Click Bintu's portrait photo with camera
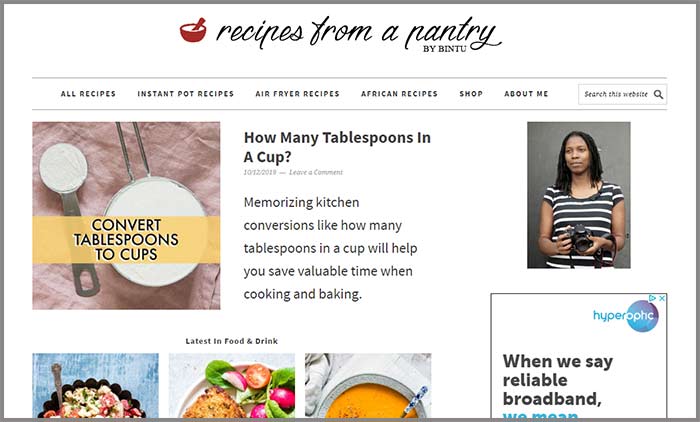Screen dimensions: 700x422 click(579, 195)
